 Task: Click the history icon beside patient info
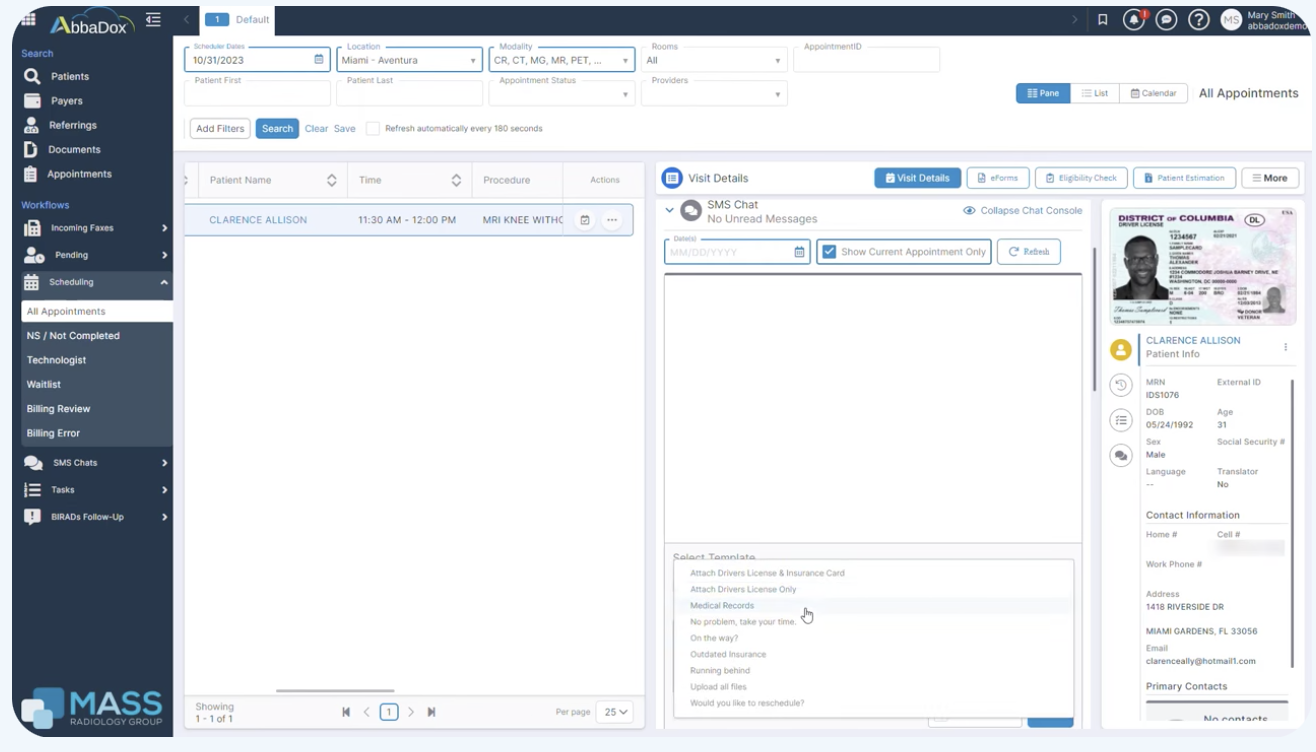(x=1121, y=385)
